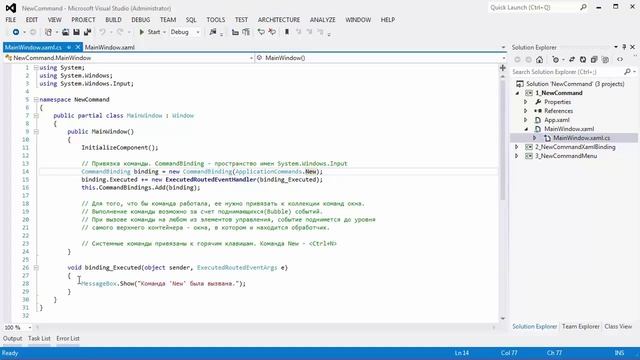640x360 pixels.
Task: Split the editor with the splitter handle
Action: tap(503, 68)
